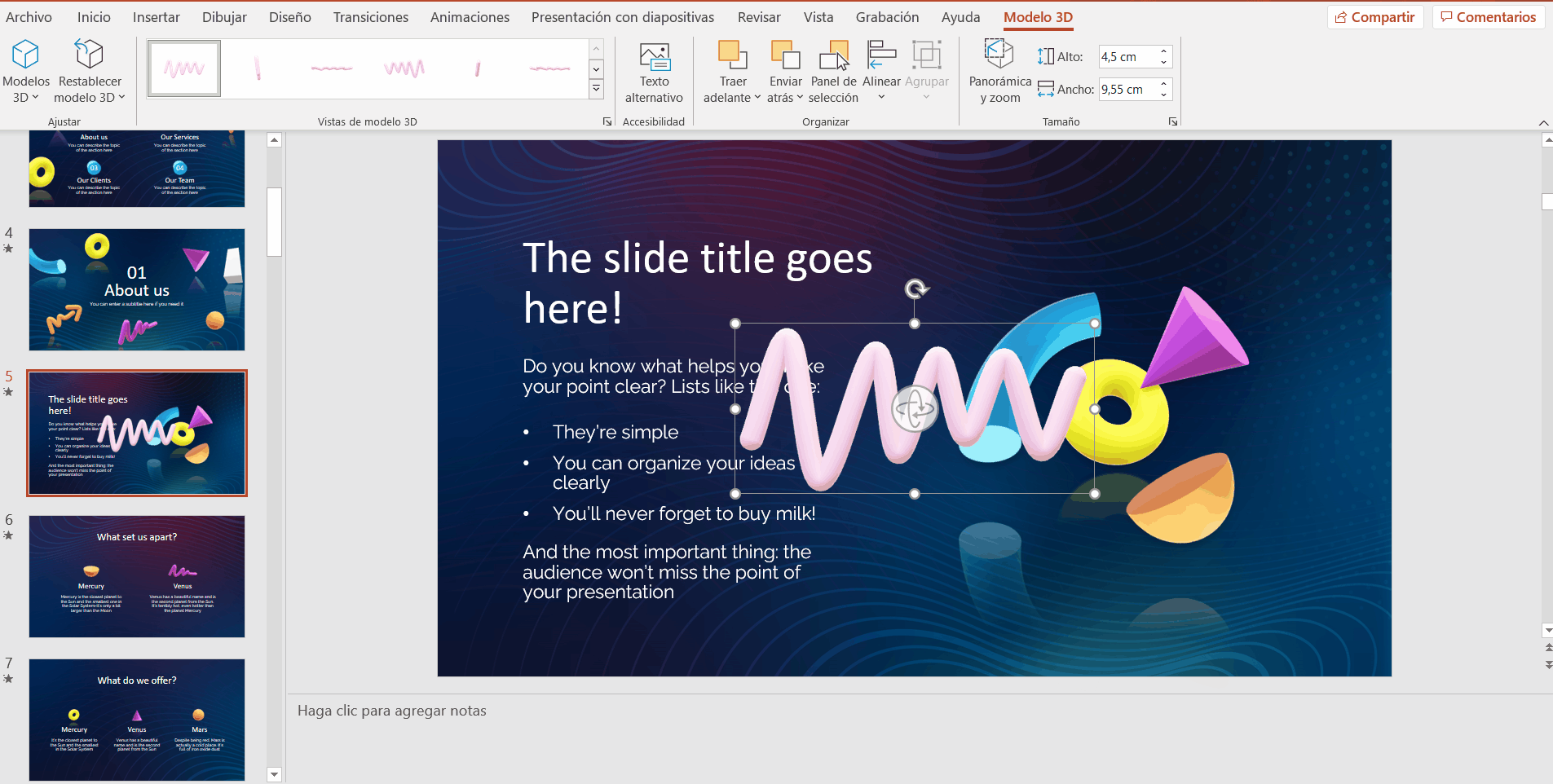Click bullet text You'll never forget to buy milk
1553x784 pixels.
point(683,513)
